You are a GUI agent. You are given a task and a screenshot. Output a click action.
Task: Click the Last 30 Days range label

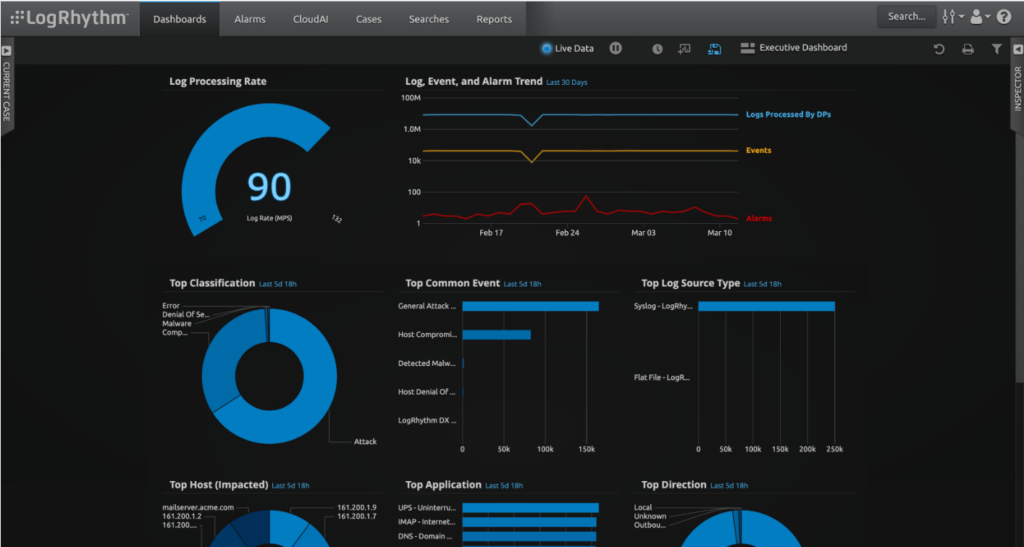(x=566, y=82)
